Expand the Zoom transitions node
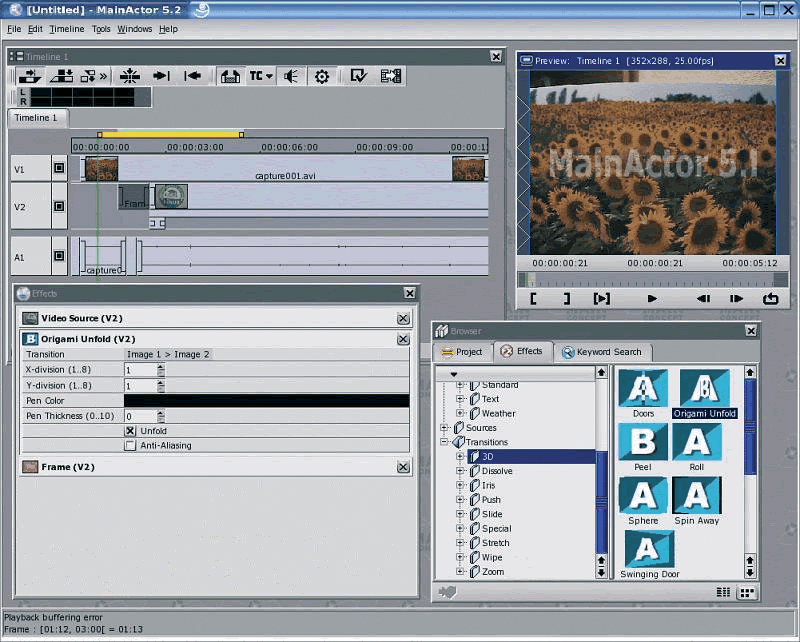Image resolution: width=800 pixels, height=642 pixels. [x=460, y=572]
